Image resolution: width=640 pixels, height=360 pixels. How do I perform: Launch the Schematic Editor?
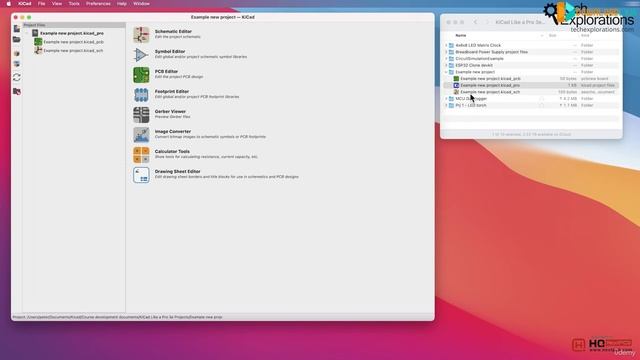click(141, 35)
